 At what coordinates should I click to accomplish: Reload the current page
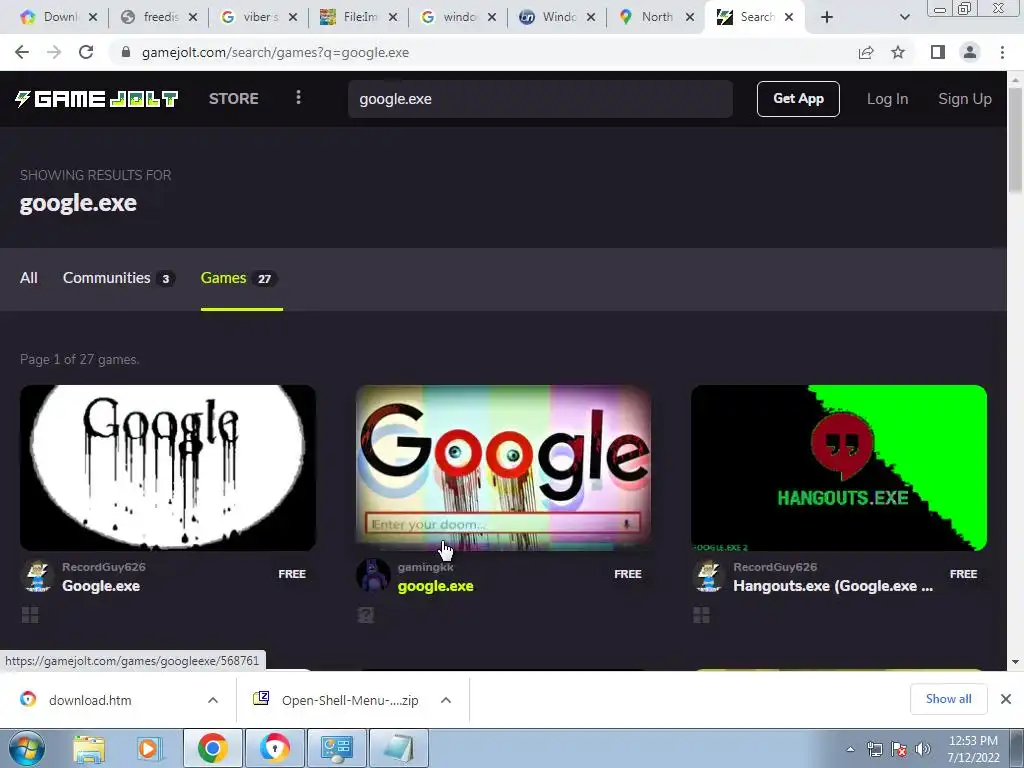(86, 52)
